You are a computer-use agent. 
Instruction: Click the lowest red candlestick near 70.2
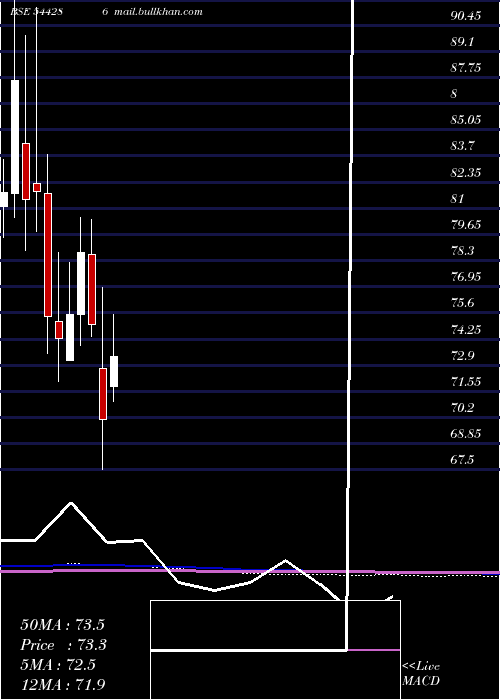click(x=103, y=394)
